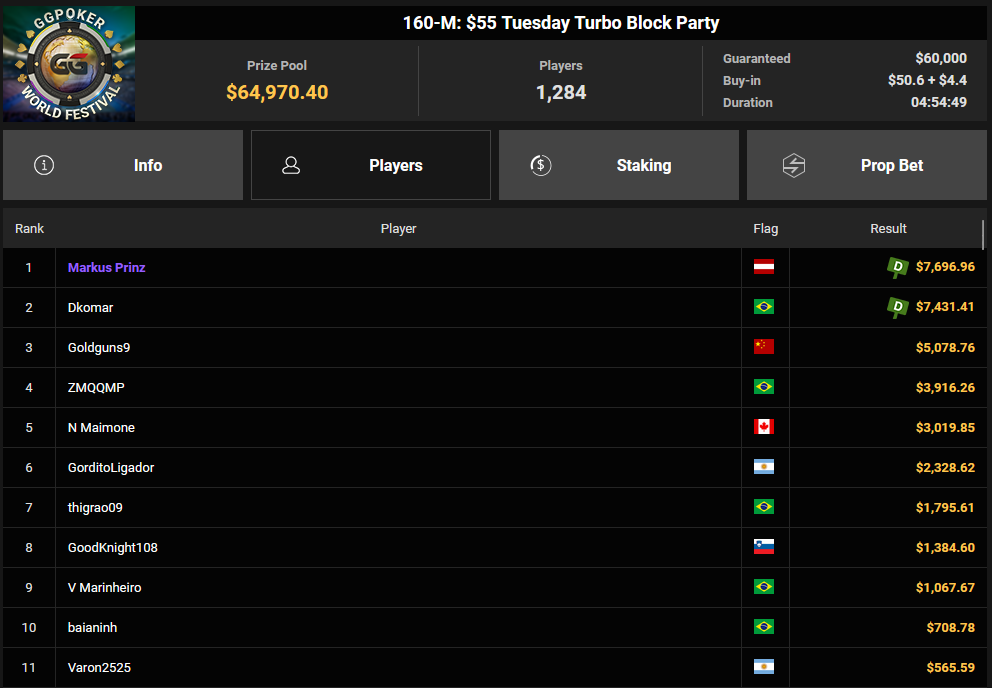Screen dimensions: 992x688
Task: Click the China flag next to Goldguns9
Action: (x=764, y=347)
